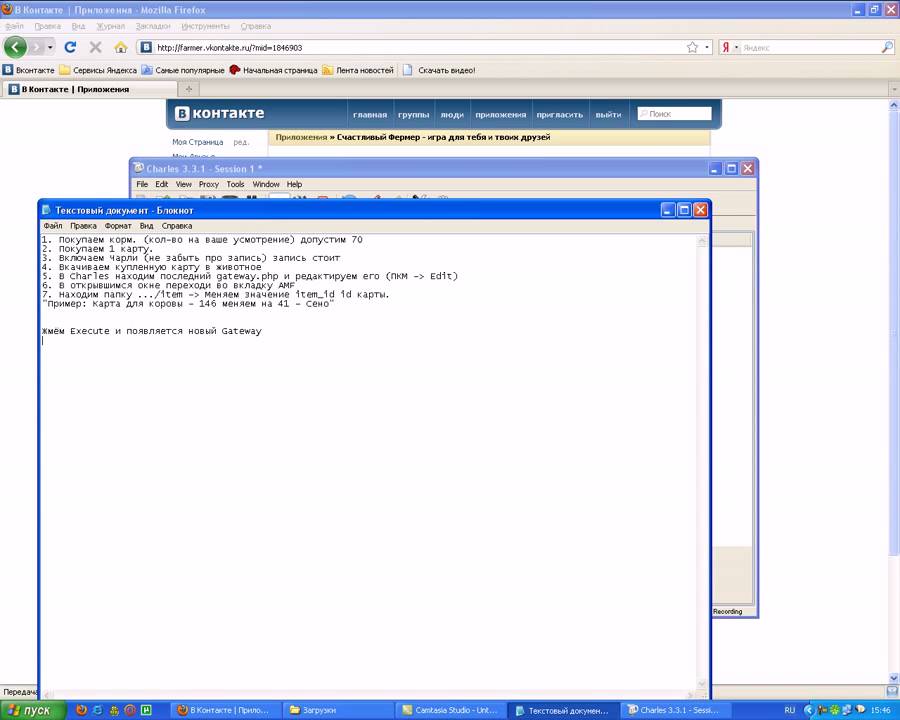The width and height of the screenshot is (900, 720).
Task: Go to Firefox Home page icon
Action: coord(121,47)
